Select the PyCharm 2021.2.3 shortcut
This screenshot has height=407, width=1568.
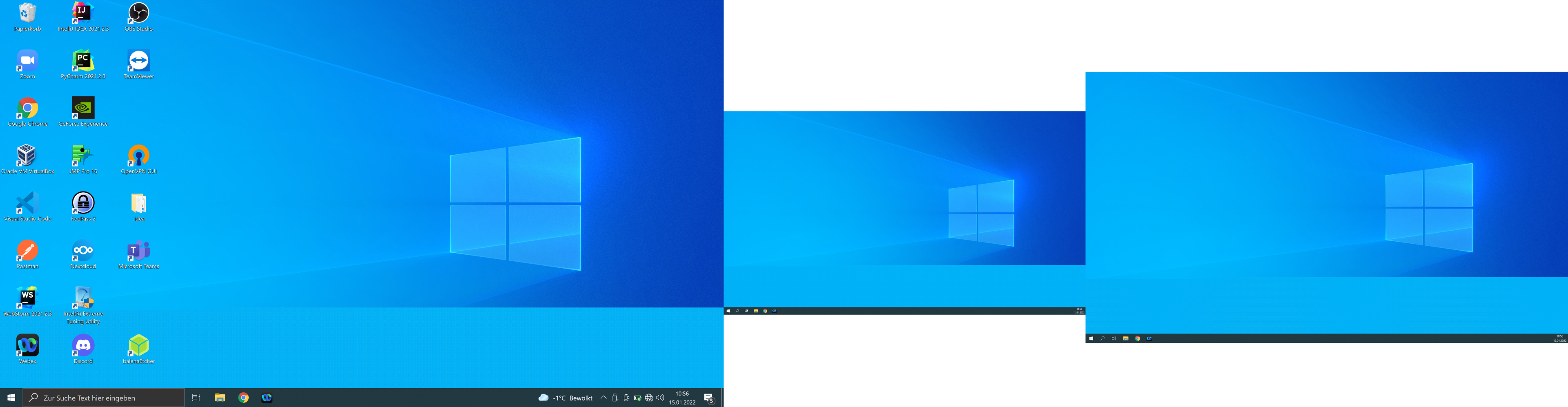83,64
